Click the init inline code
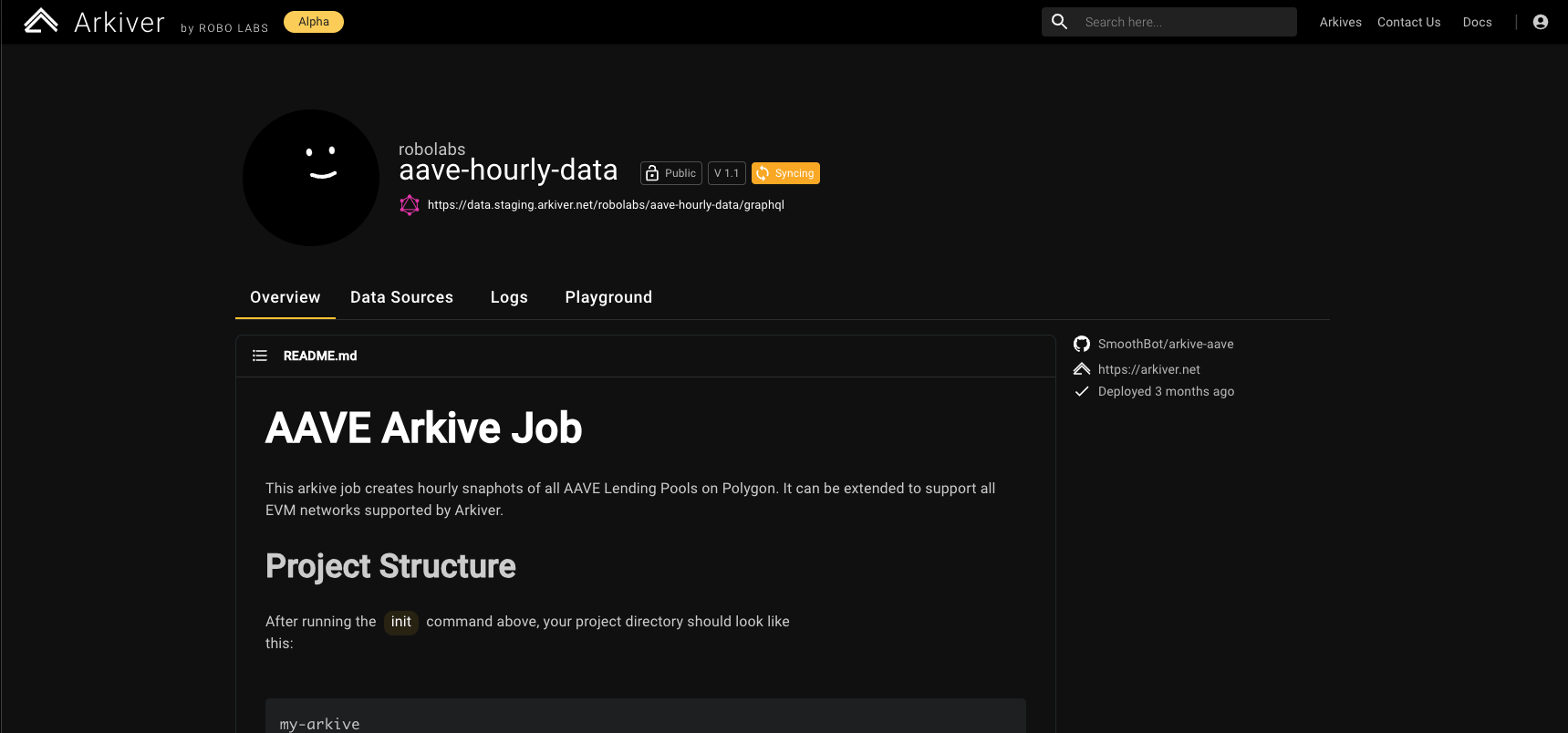1568x733 pixels. pos(401,622)
